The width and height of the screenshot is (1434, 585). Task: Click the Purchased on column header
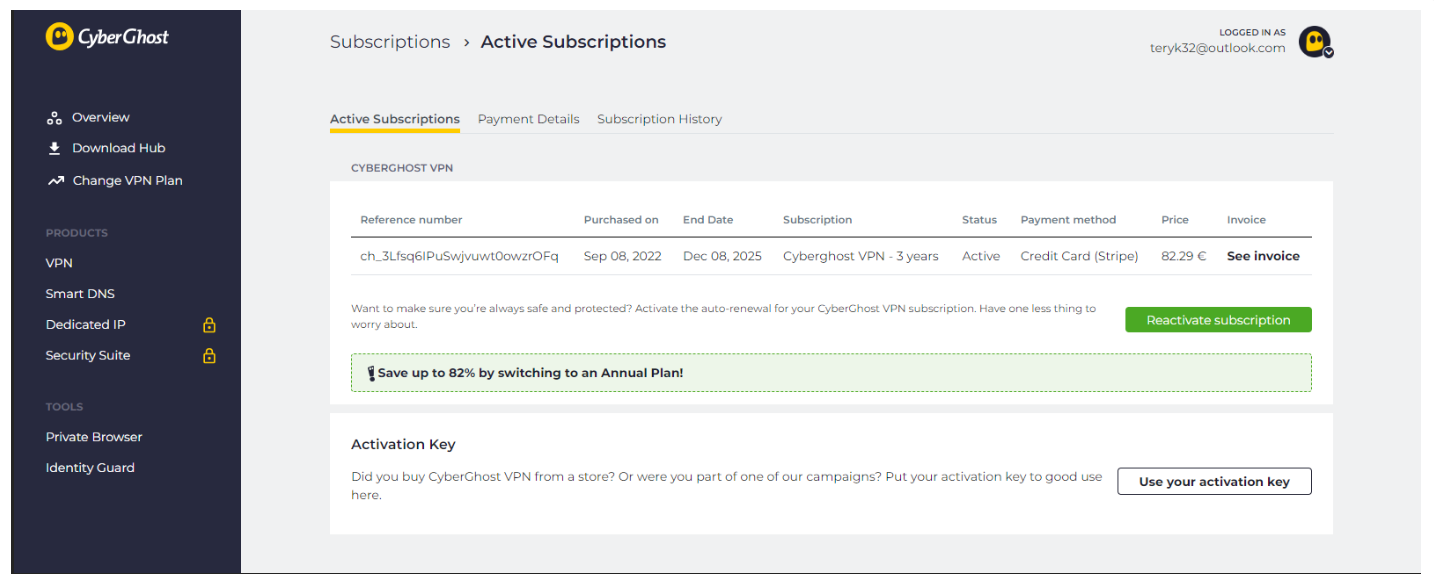pyautogui.click(x=621, y=220)
